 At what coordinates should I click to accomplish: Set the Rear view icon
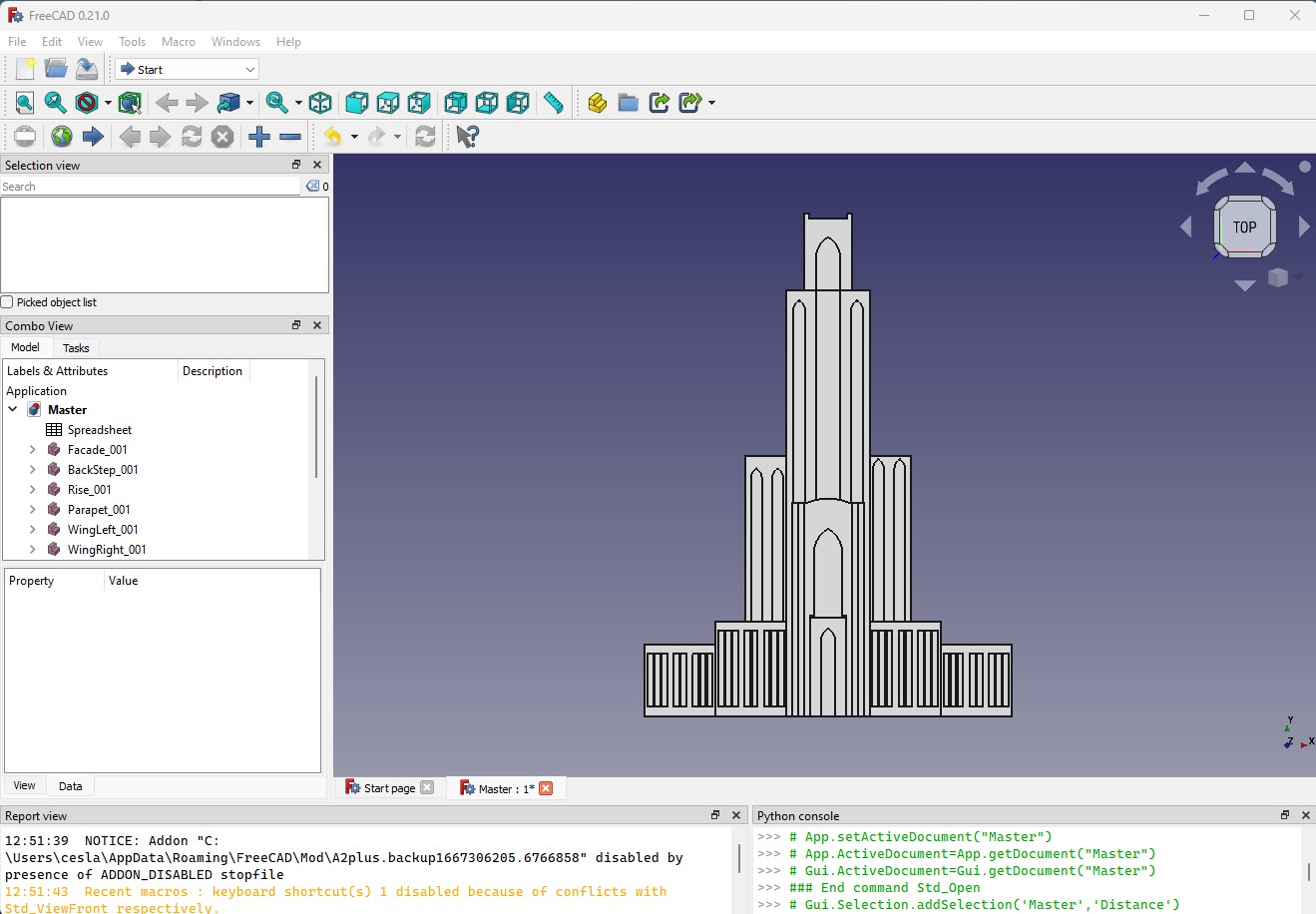tap(455, 103)
